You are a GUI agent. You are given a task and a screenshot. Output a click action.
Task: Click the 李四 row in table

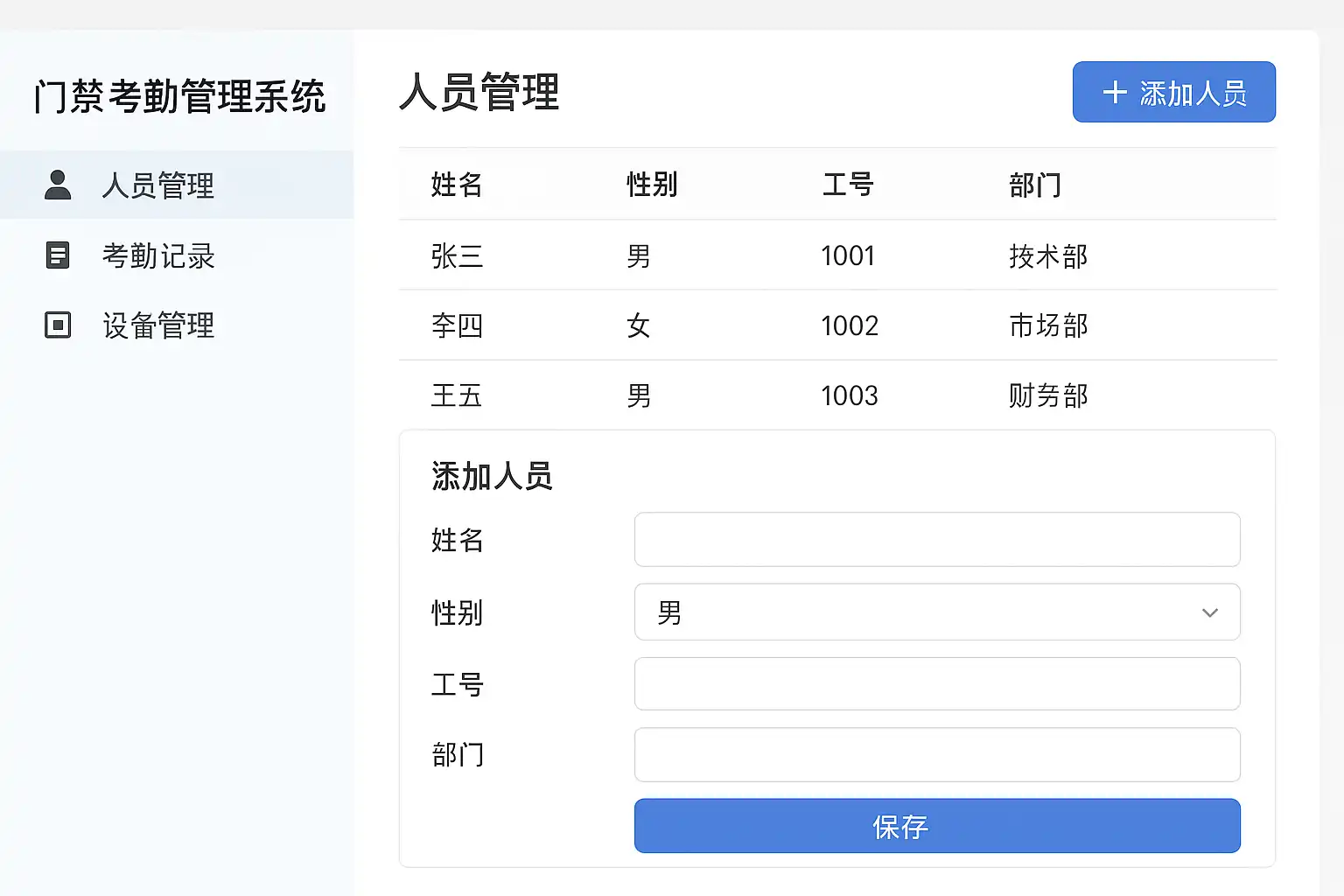pyautogui.click(x=837, y=325)
